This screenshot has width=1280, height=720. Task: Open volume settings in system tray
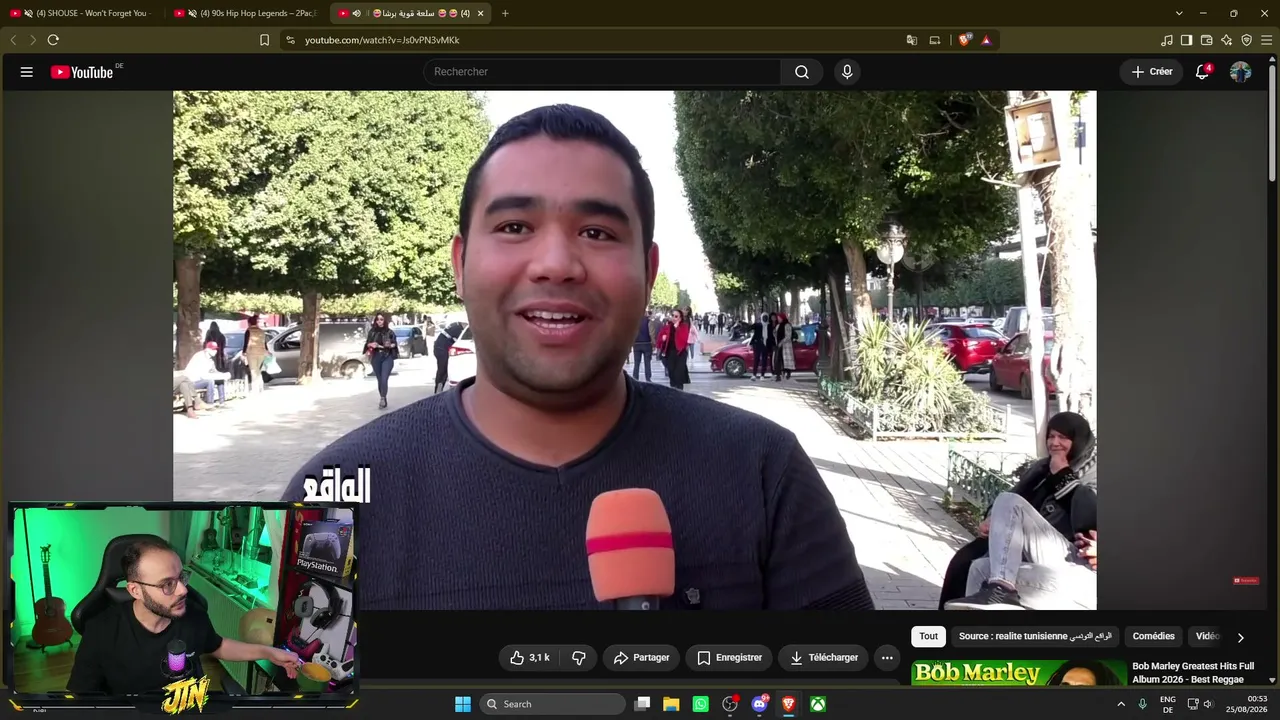(x=1207, y=704)
